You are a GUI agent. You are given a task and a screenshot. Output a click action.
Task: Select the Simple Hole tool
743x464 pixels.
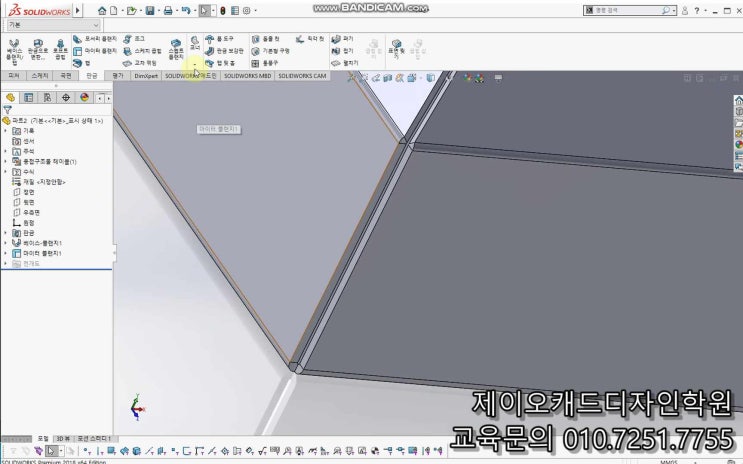tap(271, 51)
